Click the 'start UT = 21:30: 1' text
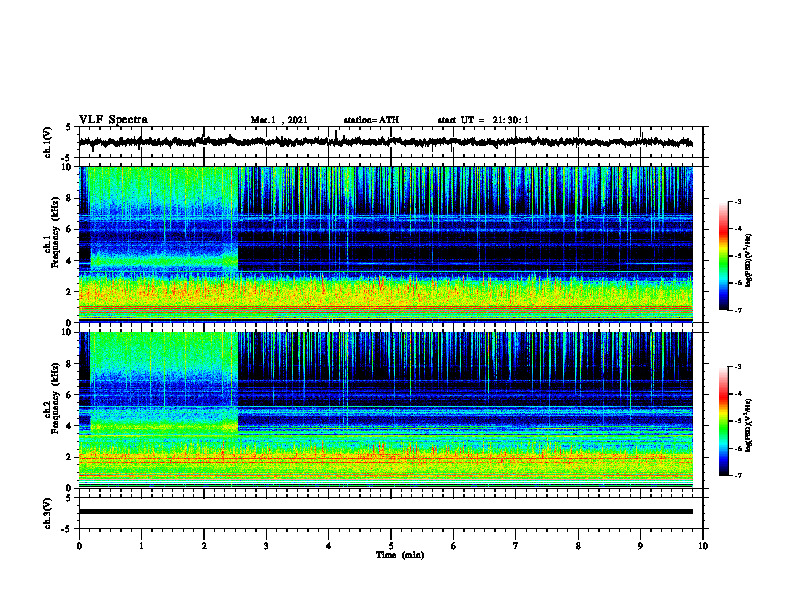This screenshot has width=792, height=612. (x=483, y=120)
